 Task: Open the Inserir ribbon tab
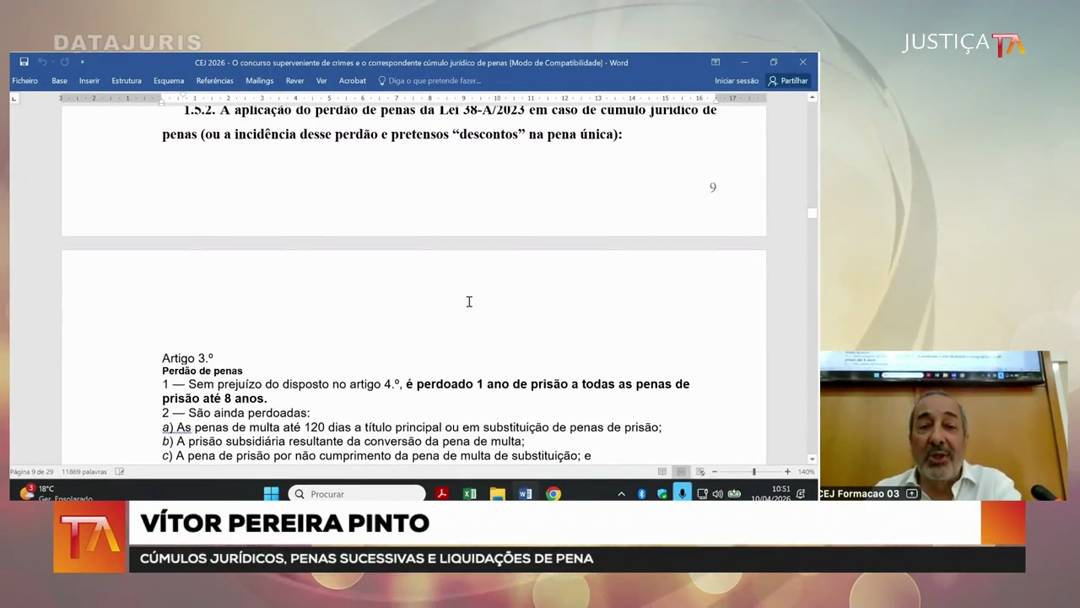(89, 81)
